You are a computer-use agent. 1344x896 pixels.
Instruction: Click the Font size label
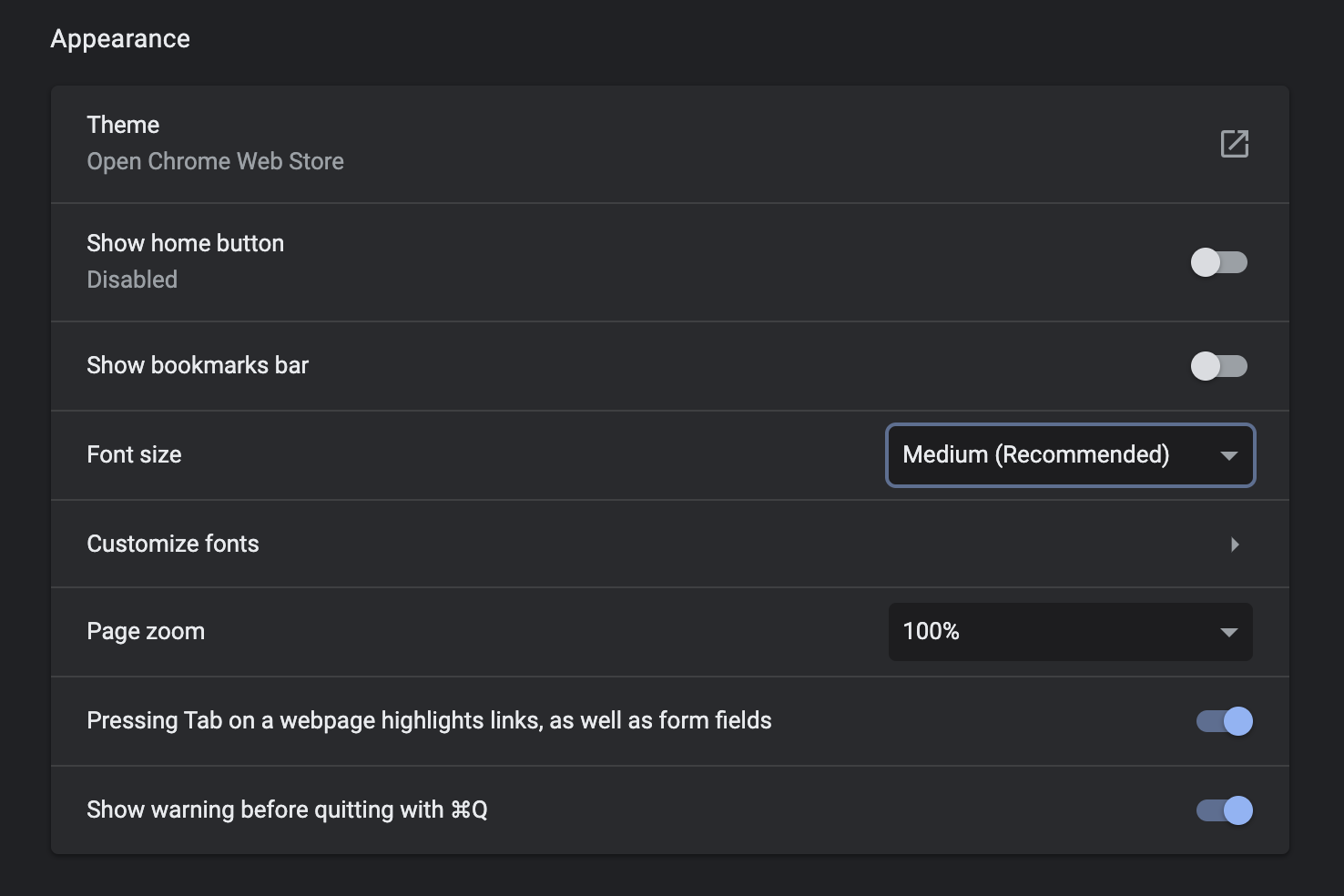click(x=134, y=454)
